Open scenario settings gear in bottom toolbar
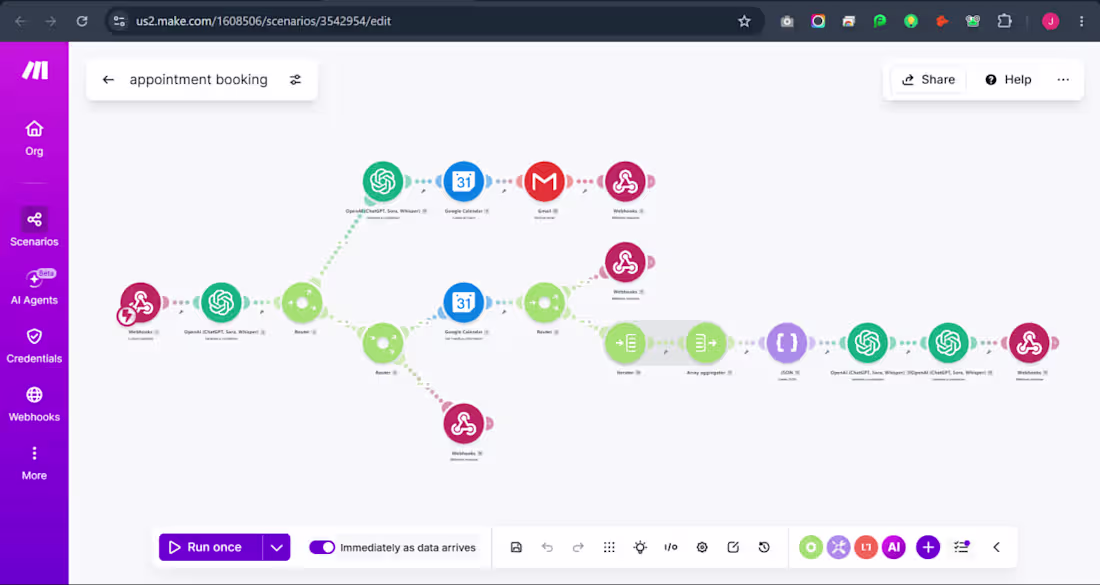Image resolution: width=1100 pixels, height=585 pixels. click(x=702, y=547)
